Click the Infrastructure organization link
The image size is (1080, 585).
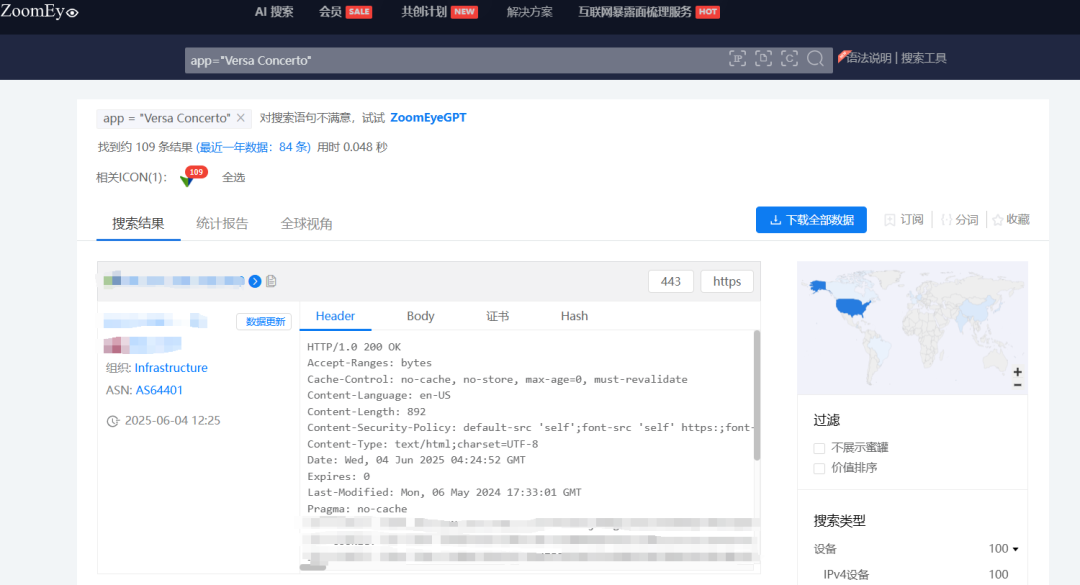(x=171, y=368)
